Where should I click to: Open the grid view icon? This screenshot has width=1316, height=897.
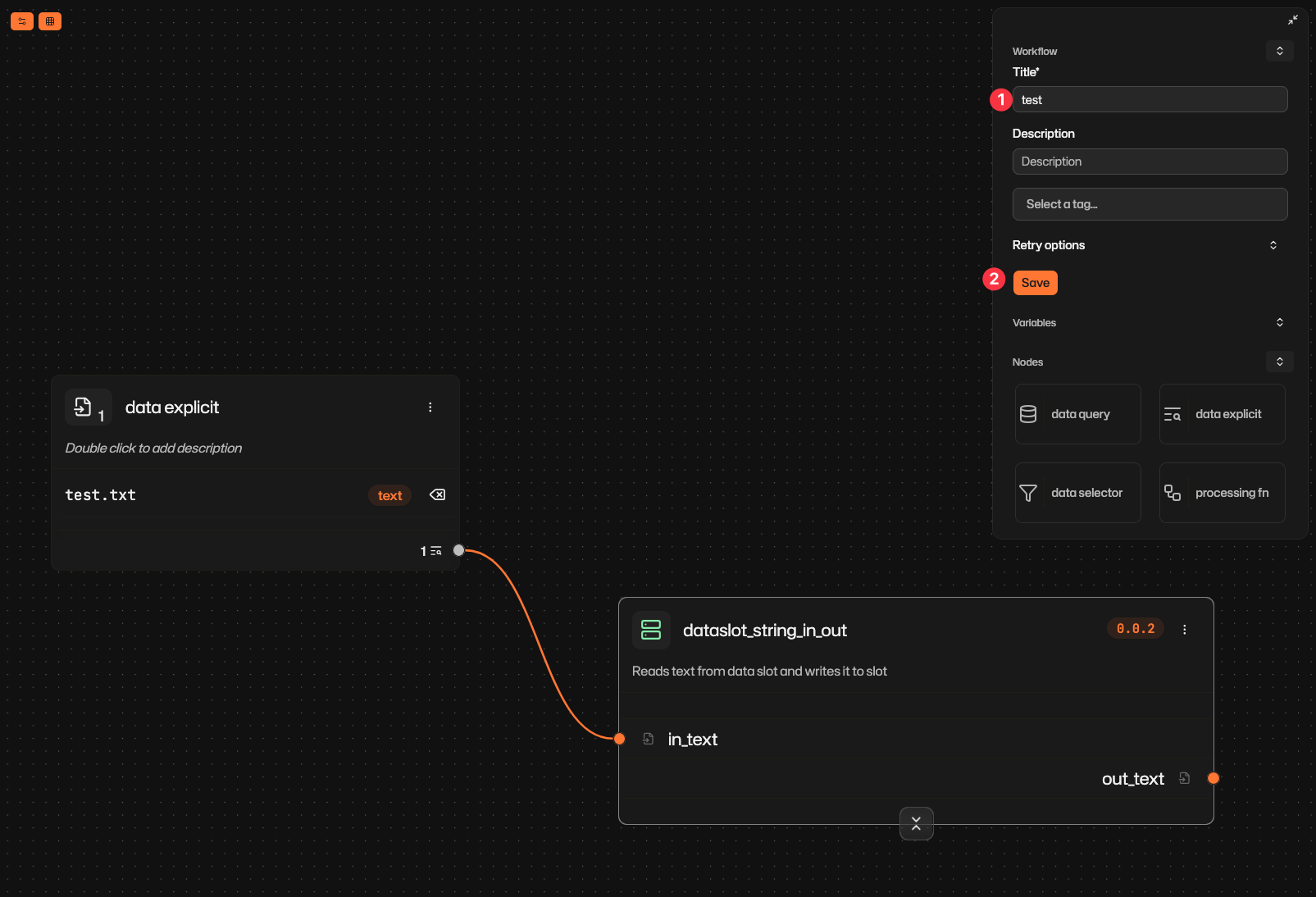pyautogui.click(x=50, y=21)
